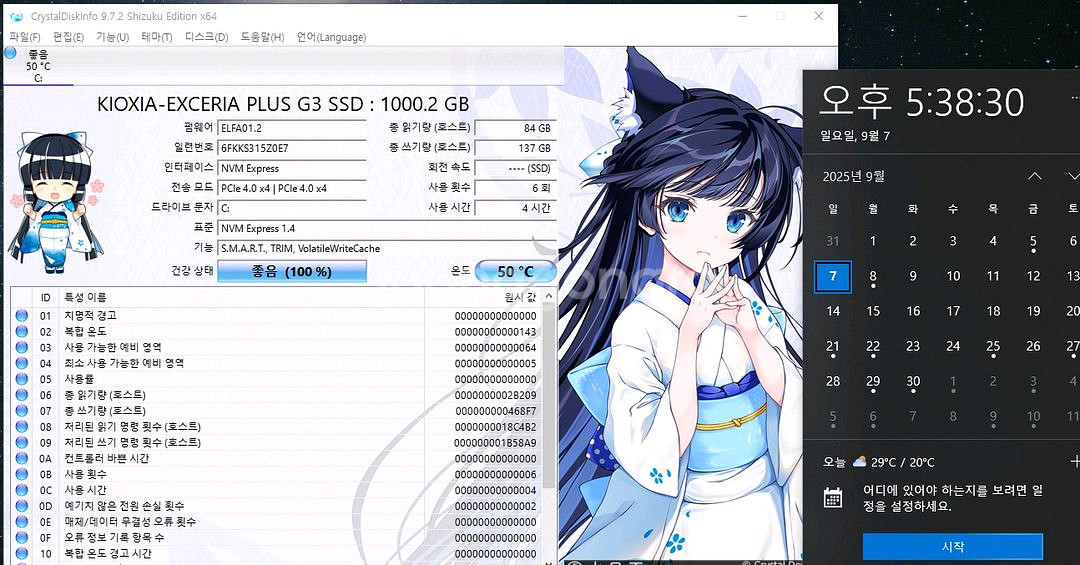Click status orb for 0A 컨트롤러 바쁜 시간
This screenshot has width=1080, height=565.
click(x=21, y=458)
